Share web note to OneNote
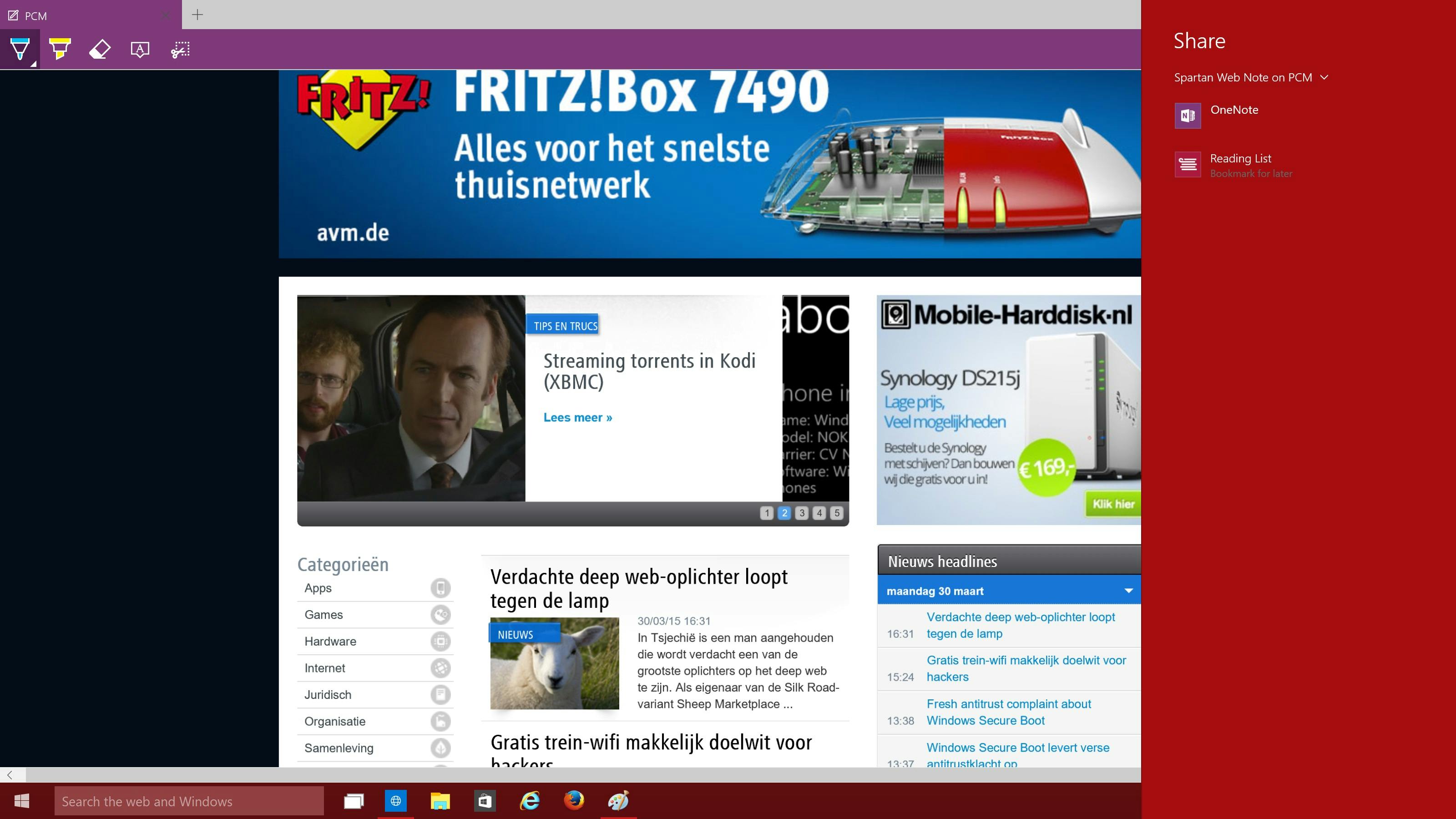 (x=1234, y=110)
